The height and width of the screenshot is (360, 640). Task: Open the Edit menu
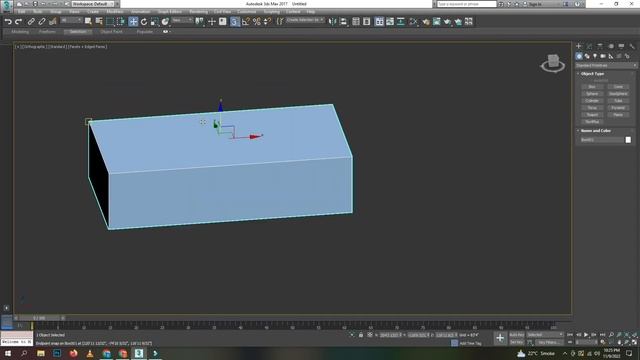pos(22,12)
